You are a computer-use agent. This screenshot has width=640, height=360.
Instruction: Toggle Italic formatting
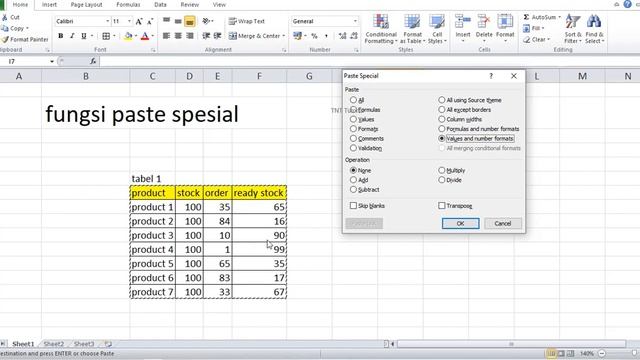click(72, 36)
